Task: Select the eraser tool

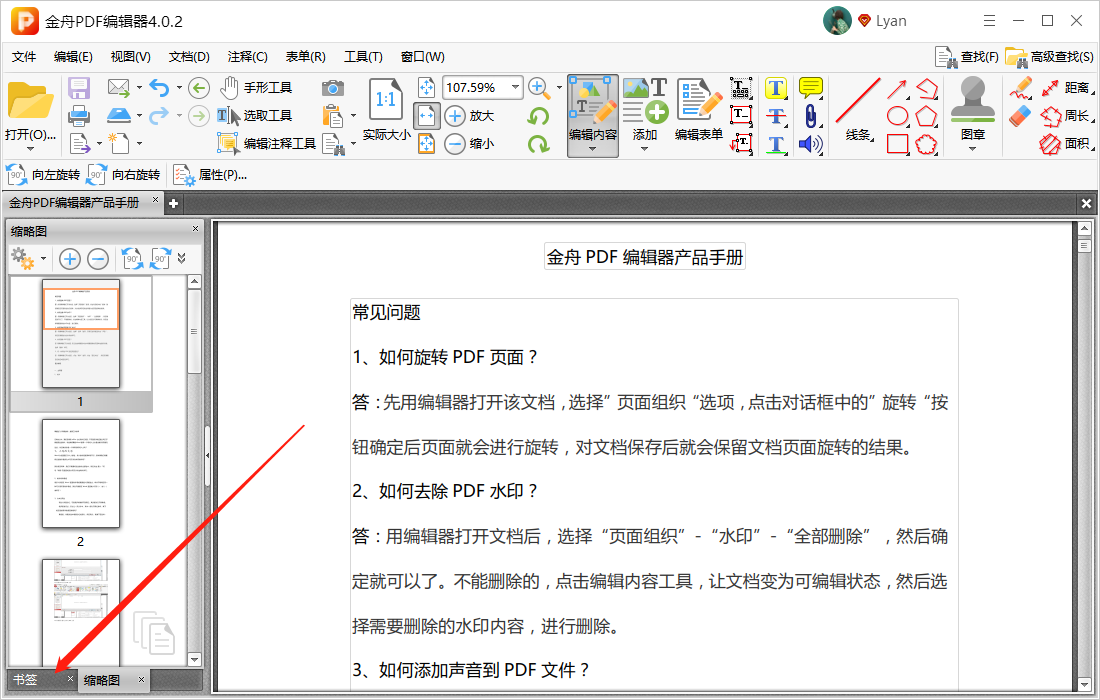Action: [x=1020, y=116]
